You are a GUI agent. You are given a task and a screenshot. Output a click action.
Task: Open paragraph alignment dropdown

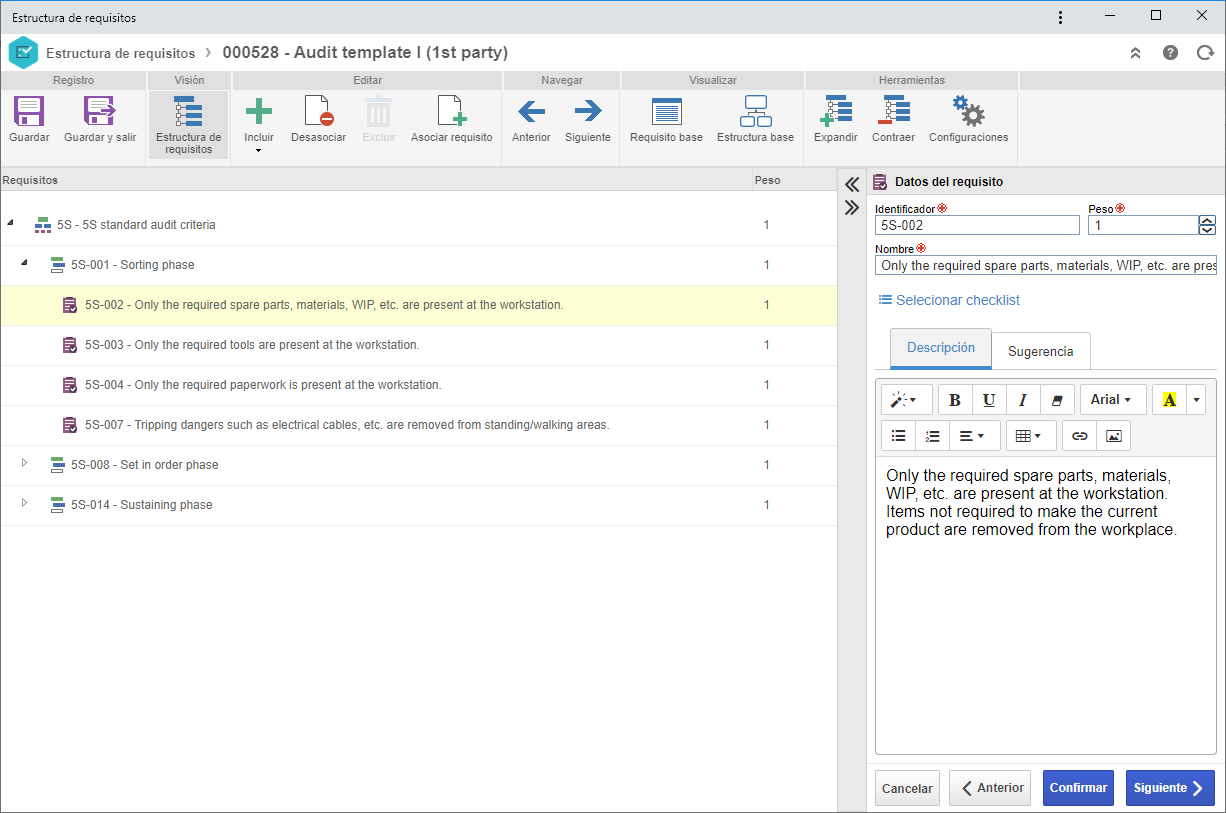(x=975, y=436)
